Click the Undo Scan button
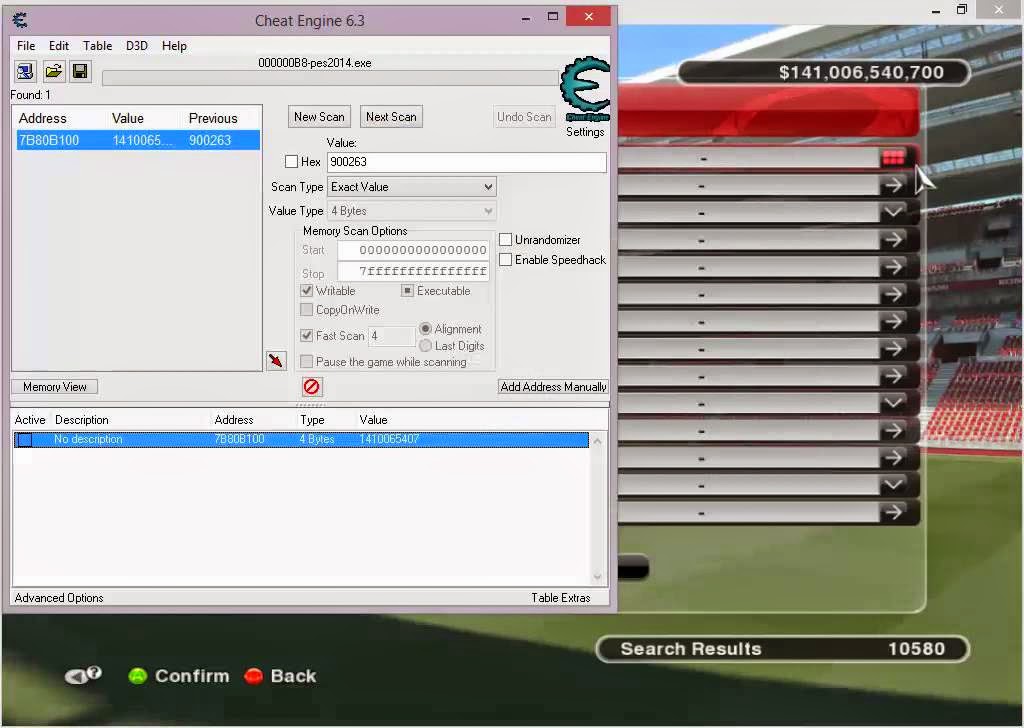Viewport: 1024px width, 728px height. pyautogui.click(x=524, y=117)
